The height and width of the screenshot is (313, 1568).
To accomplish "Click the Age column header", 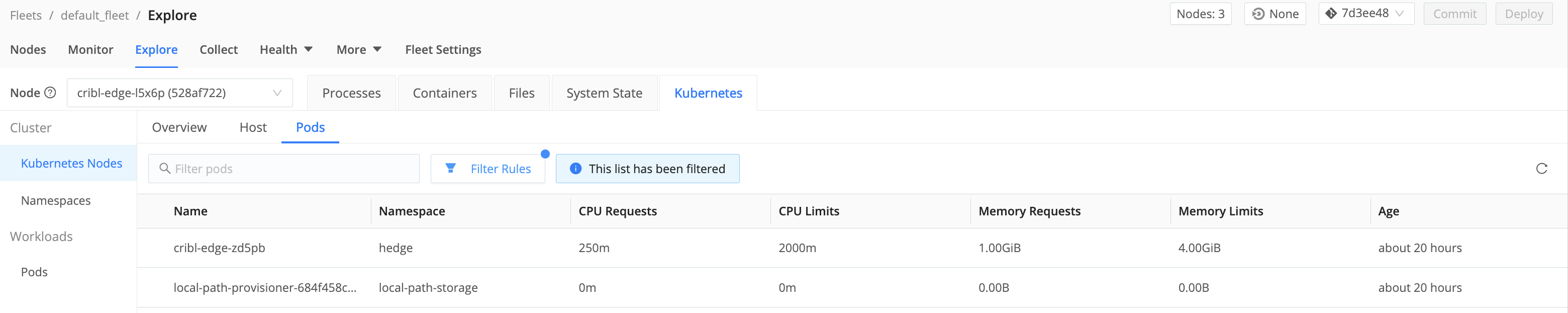I will tap(1389, 211).
